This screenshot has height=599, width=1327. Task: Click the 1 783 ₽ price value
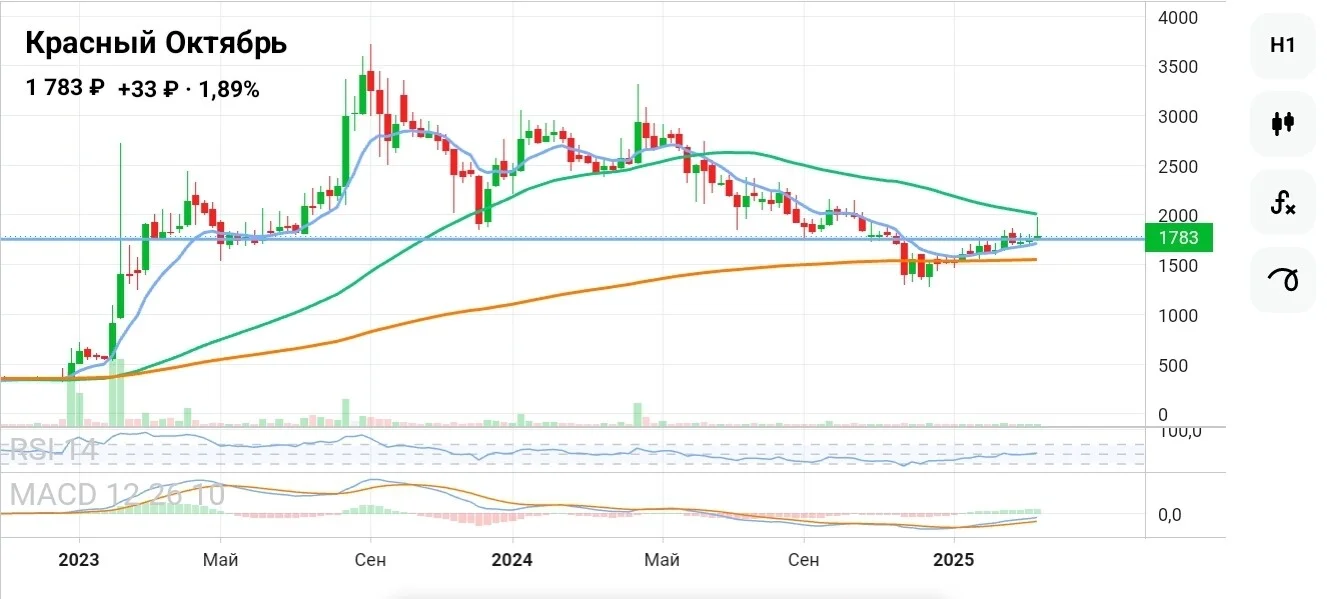pyautogui.click(x=65, y=88)
